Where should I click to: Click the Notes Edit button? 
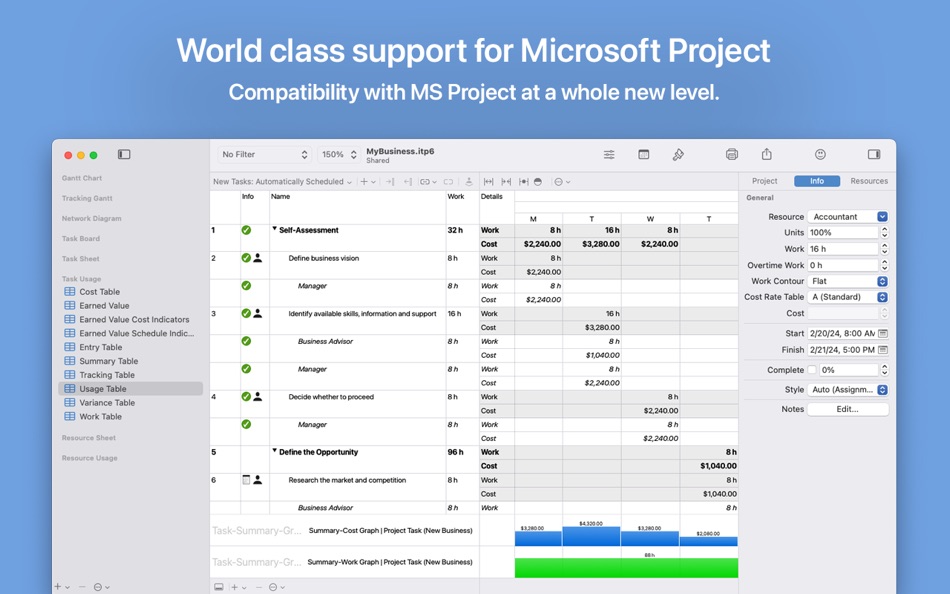pos(848,409)
